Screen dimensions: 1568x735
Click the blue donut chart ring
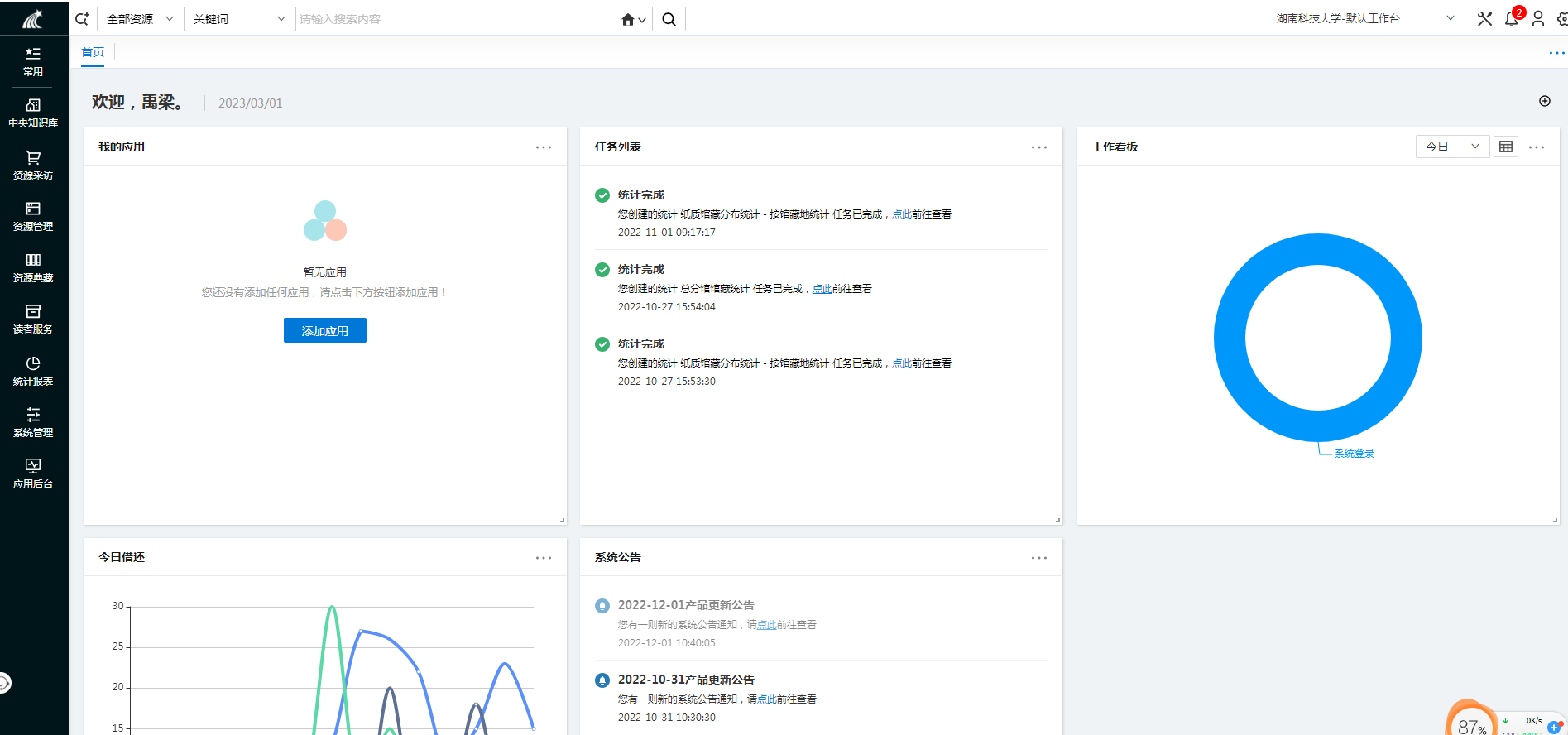pyautogui.click(x=1230, y=338)
